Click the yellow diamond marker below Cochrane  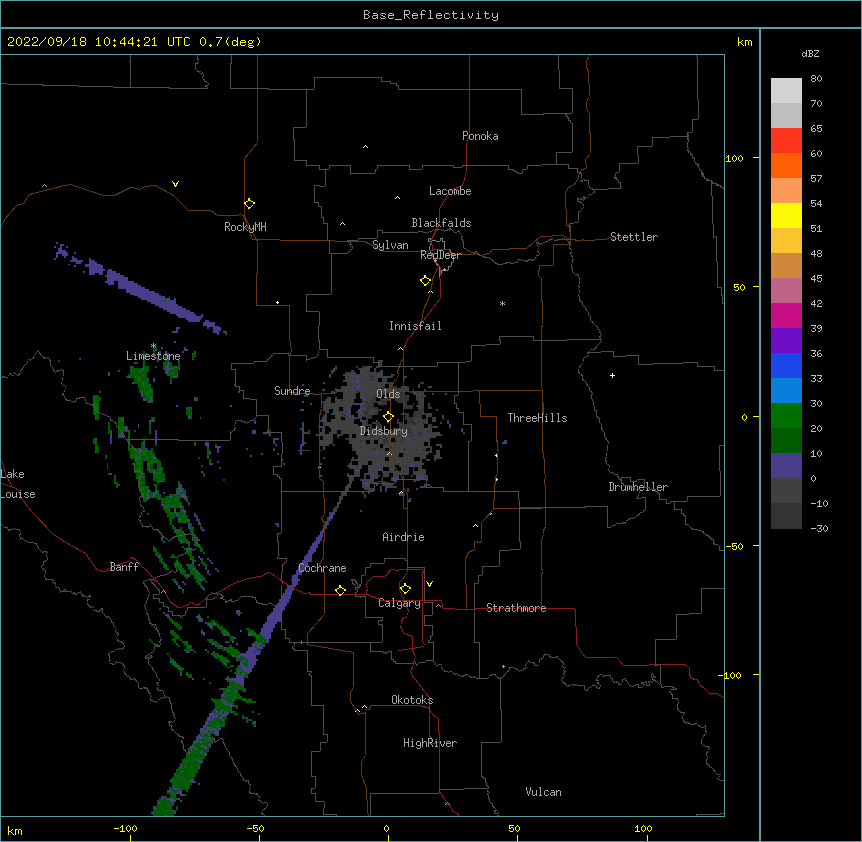pyautogui.click(x=340, y=590)
